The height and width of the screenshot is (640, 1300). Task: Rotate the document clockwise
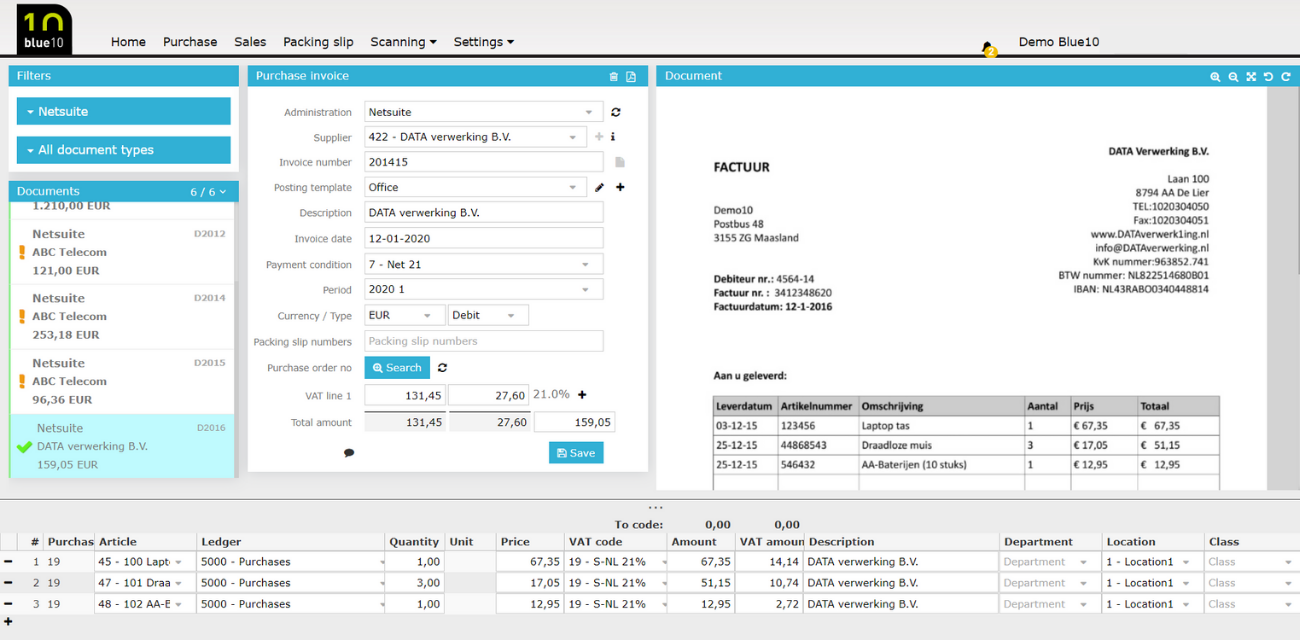(1285, 76)
